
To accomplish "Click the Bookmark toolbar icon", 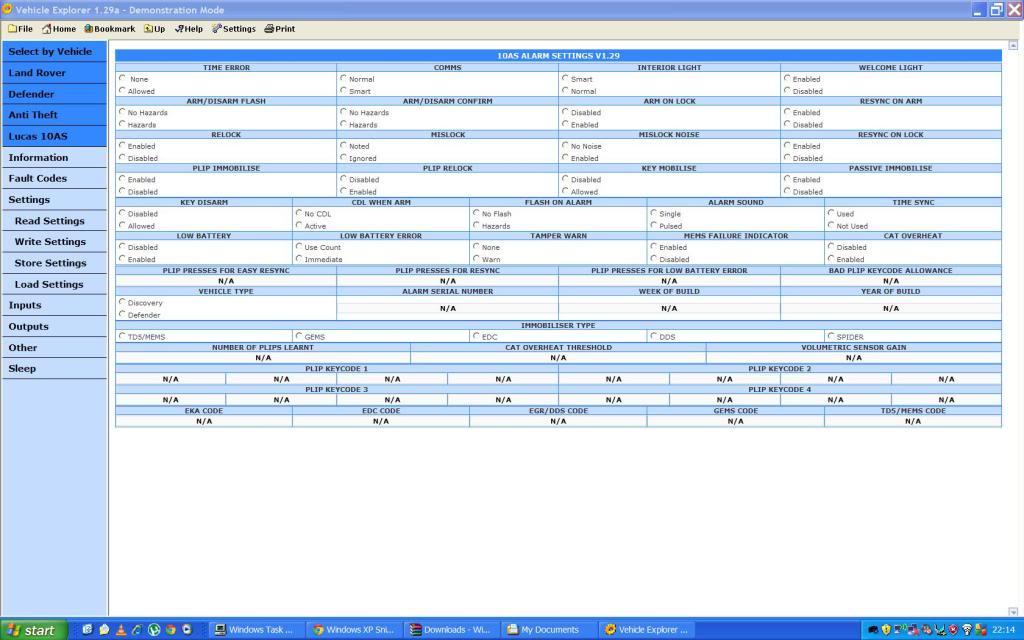I will (x=109, y=29).
